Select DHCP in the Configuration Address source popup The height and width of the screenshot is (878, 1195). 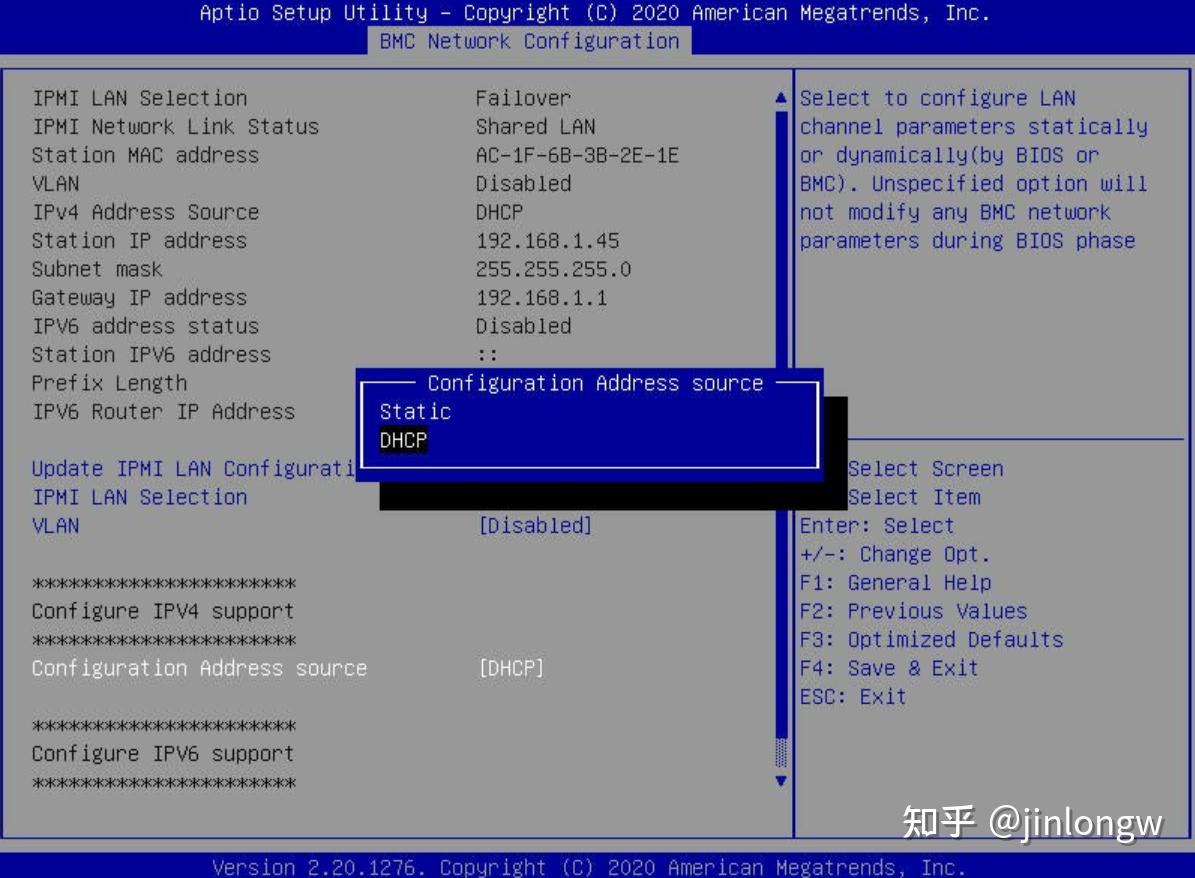coord(402,440)
